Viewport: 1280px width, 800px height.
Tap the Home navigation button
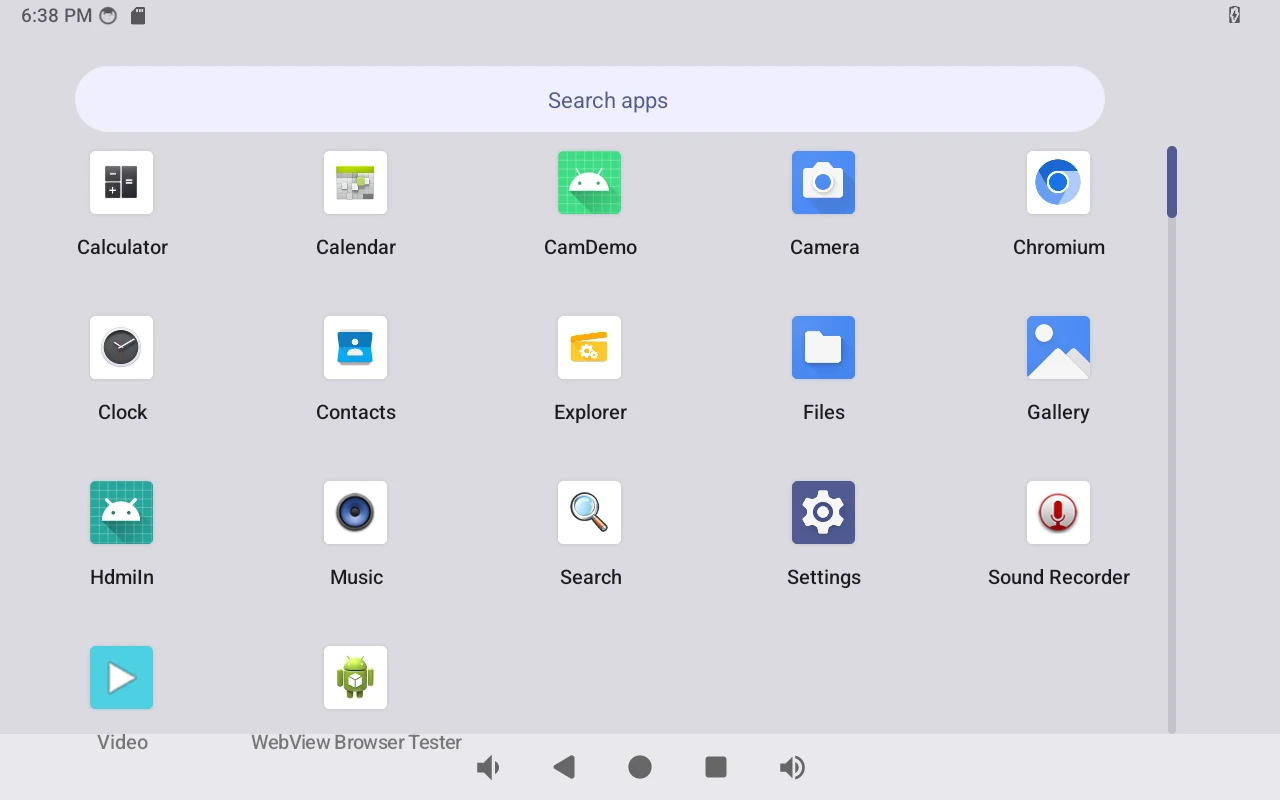click(x=640, y=767)
